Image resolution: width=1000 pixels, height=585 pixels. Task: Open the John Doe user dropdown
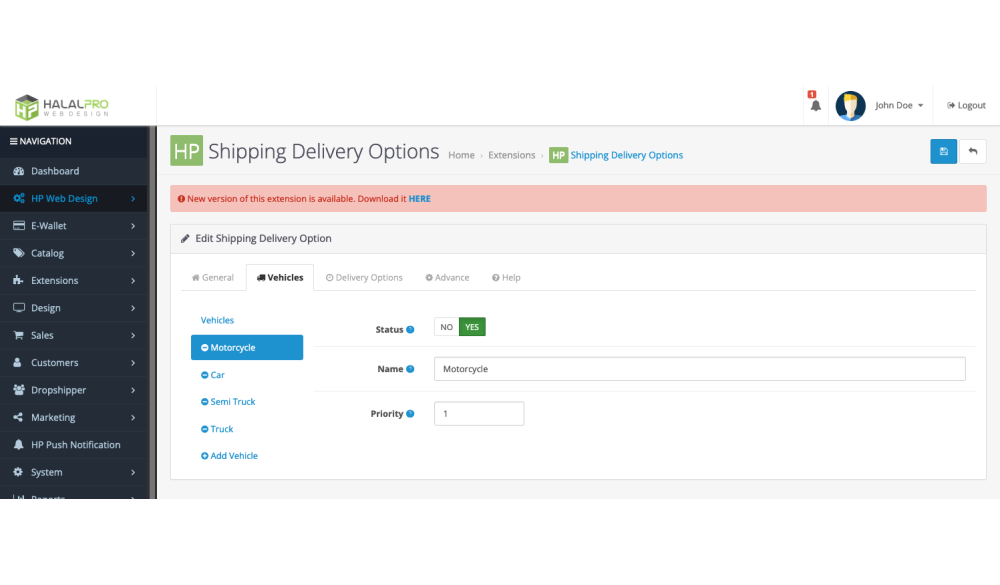click(x=899, y=105)
